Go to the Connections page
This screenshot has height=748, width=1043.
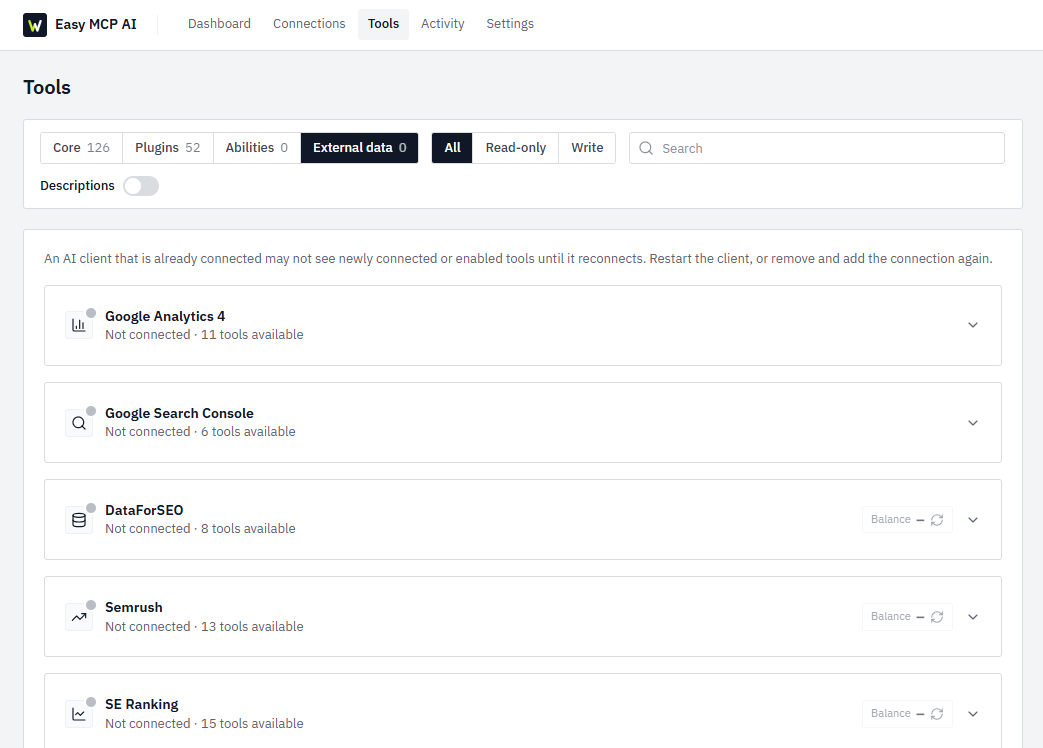tap(309, 24)
